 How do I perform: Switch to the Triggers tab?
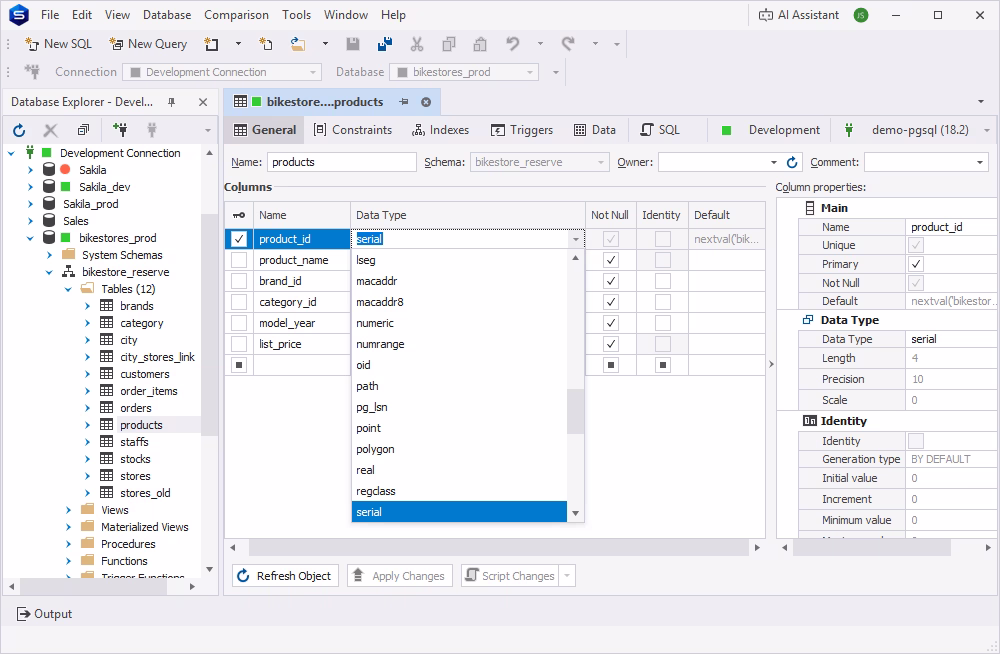(x=522, y=130)
